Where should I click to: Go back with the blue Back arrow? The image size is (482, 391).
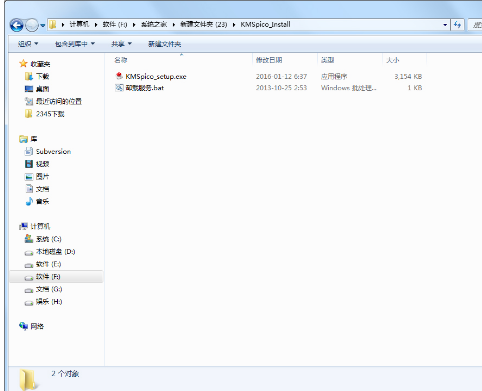pyautogui.click(x=16, y=25)
